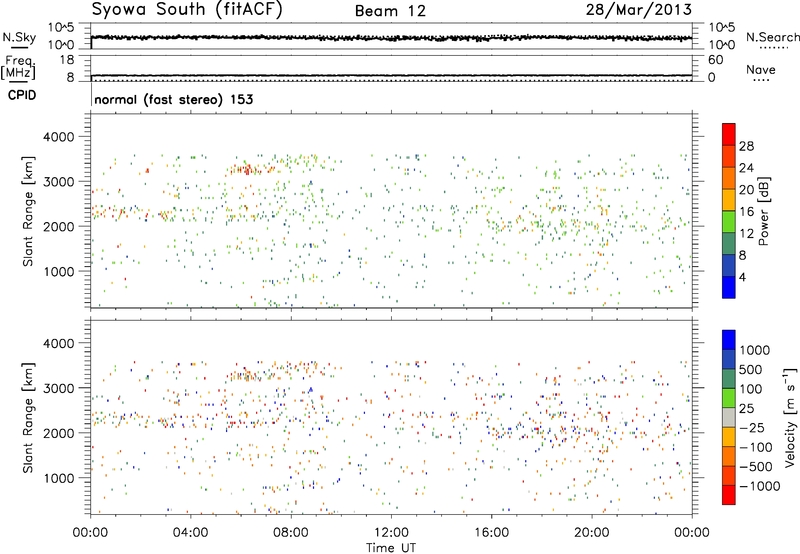Viewport: 800px width, 554px height.
Task: Click the blue bottom of power color bar
Action: [729, 287]
